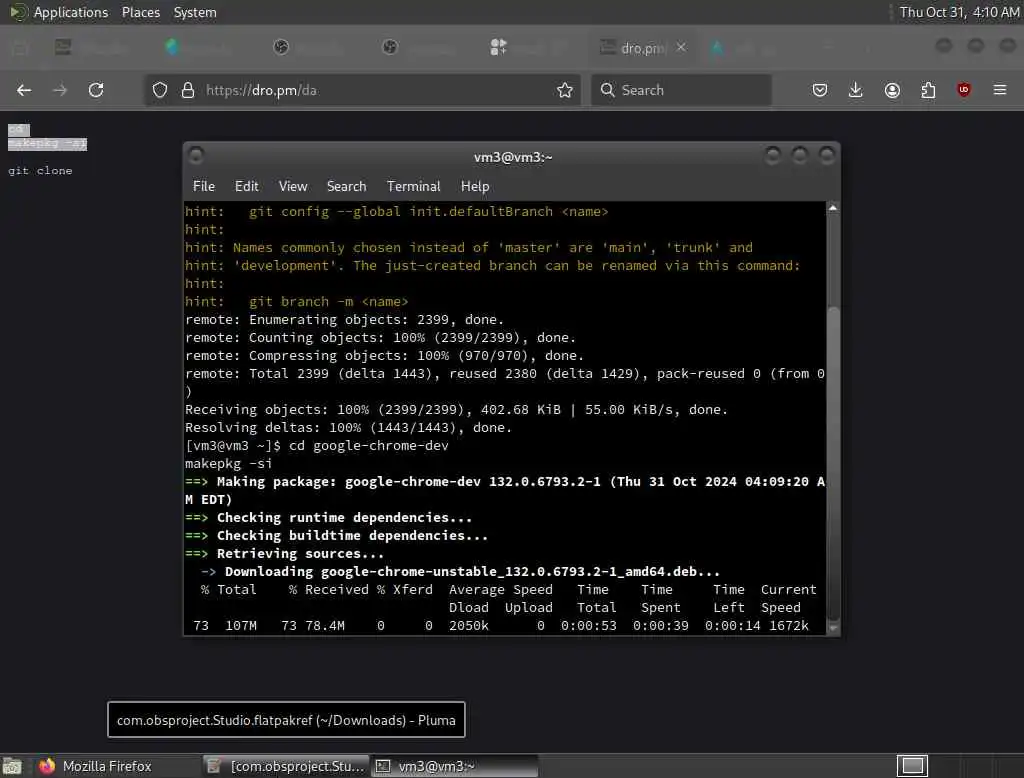This screenshot has height=778, width=1024.
Task: Click the Firefox forward arrow
Action: click(x=60, y=90)
